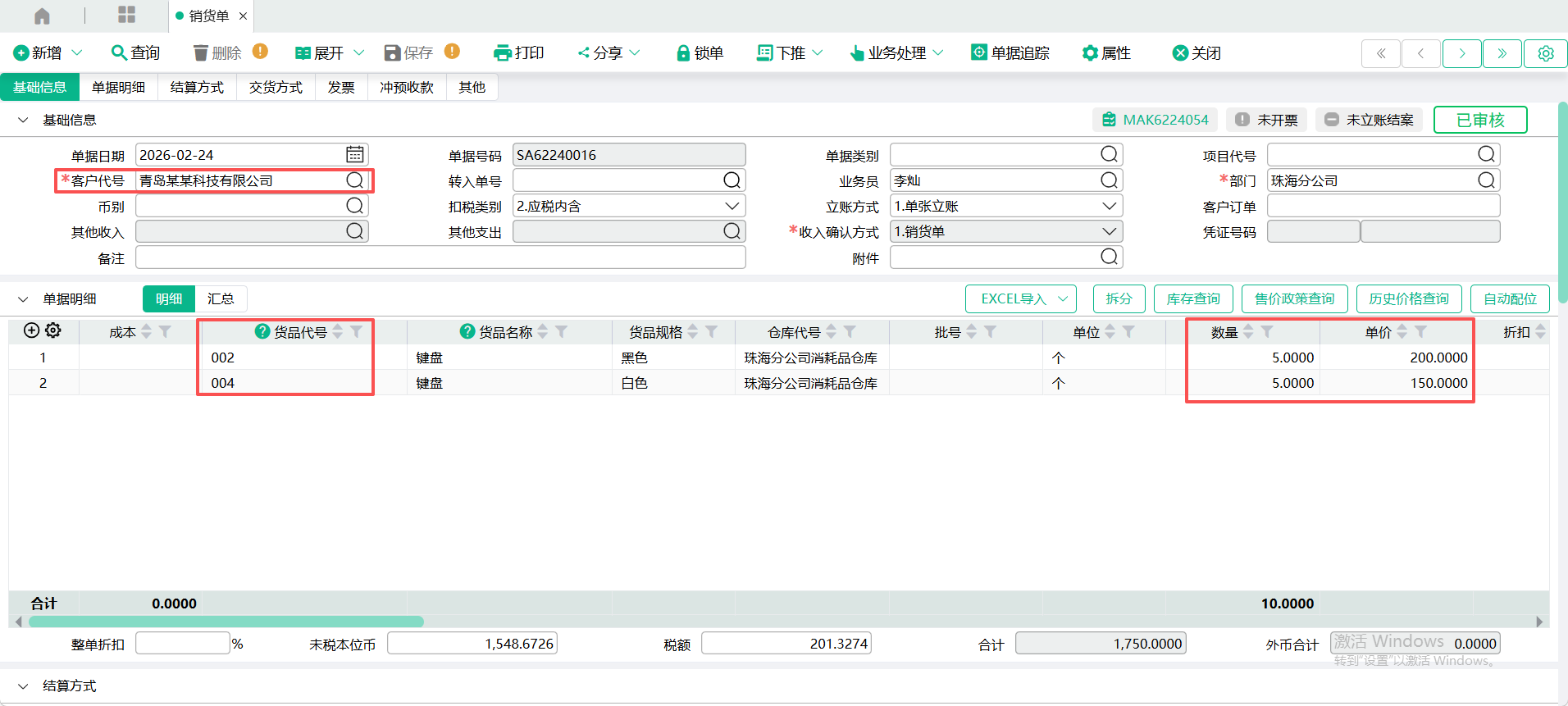Click add row plus icon in grid
This screenshot has height=706, width=1568.
tap(31, 330)
